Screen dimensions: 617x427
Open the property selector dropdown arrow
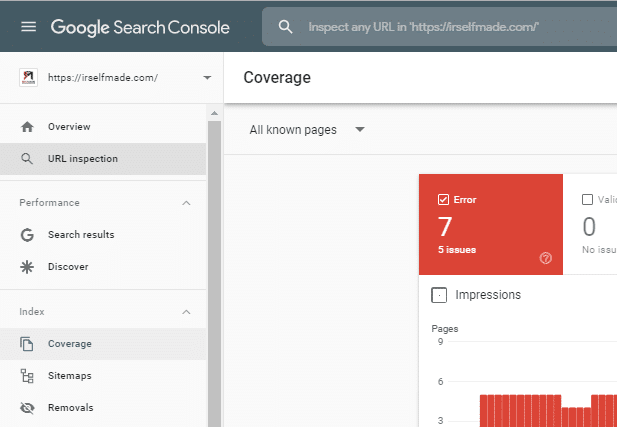(207, 78)
